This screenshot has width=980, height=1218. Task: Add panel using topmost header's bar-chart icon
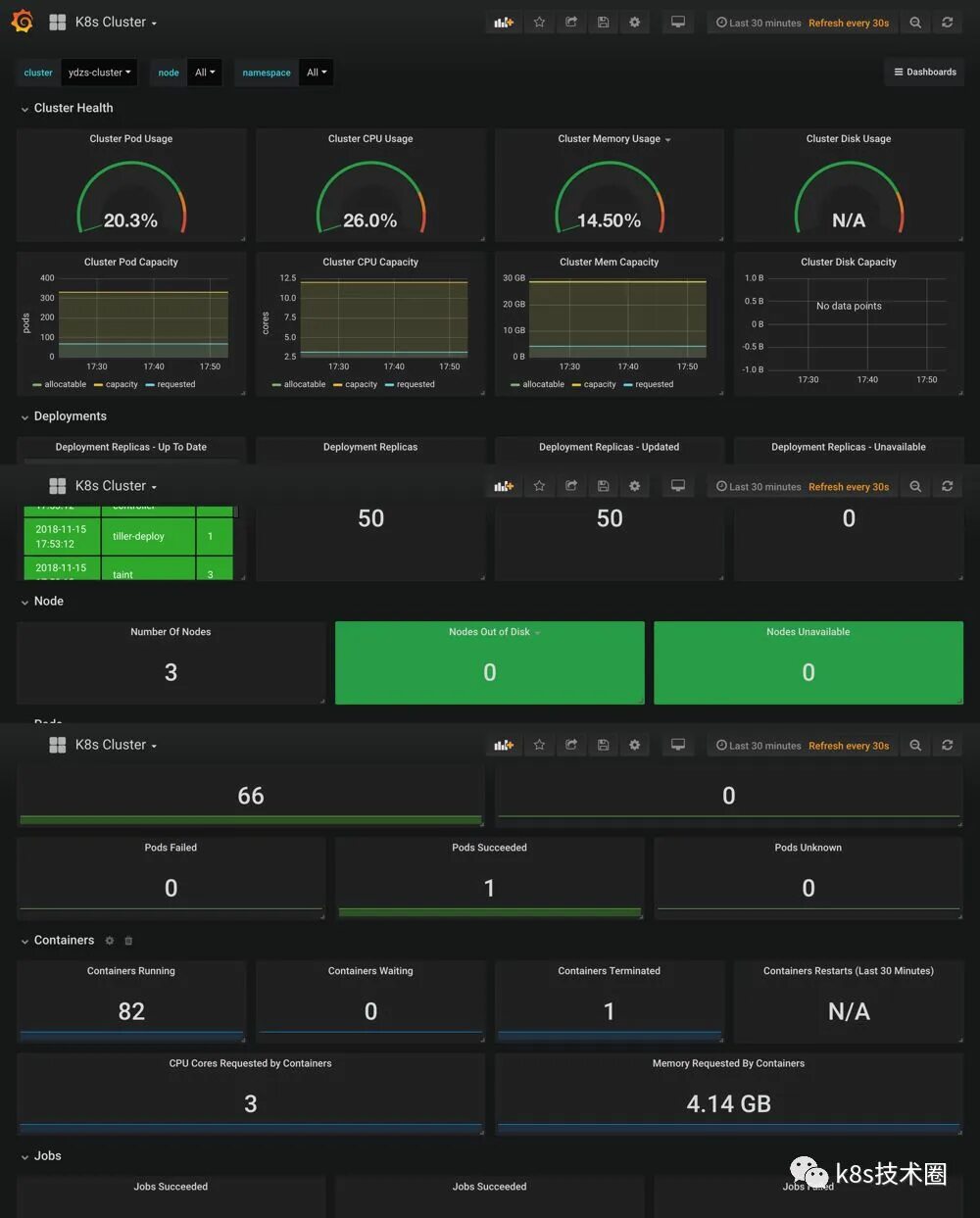tap(504, 23)
